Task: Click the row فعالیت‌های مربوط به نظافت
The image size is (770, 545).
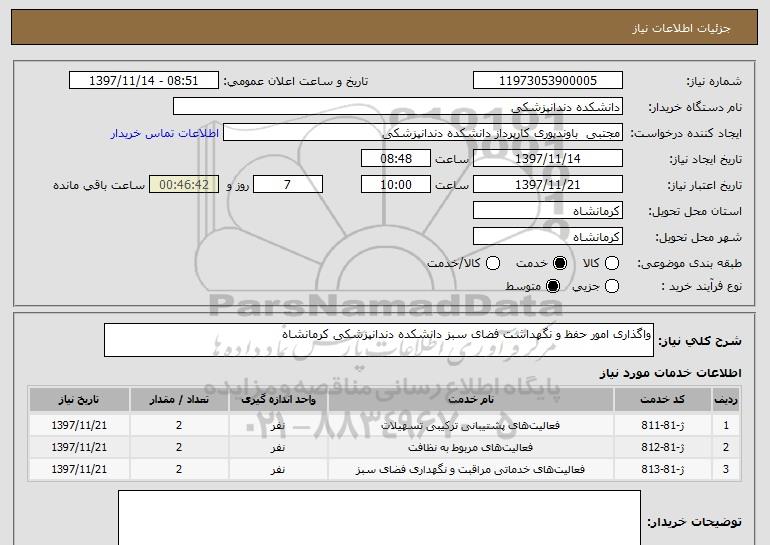Action: (385, 447)
